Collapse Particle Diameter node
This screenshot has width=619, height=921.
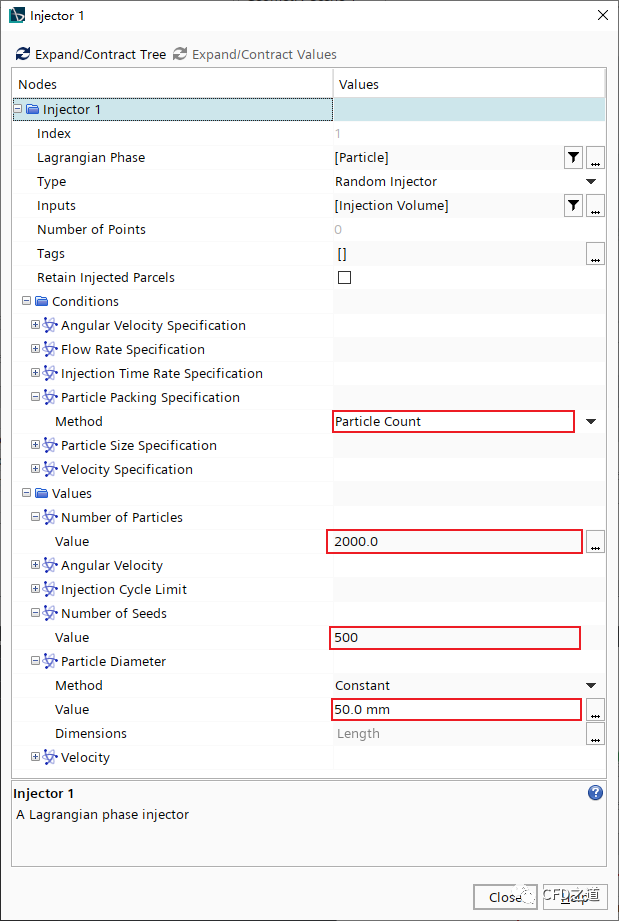(x=35, y=661)
